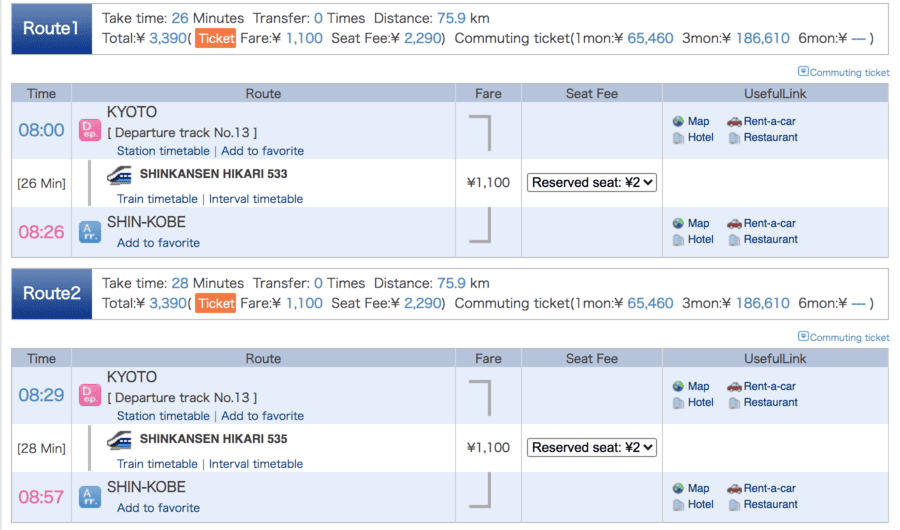The height and width of the screenshot is (530, 900).
Task: Select the Route2 header tab
Action: click(51, 293)
